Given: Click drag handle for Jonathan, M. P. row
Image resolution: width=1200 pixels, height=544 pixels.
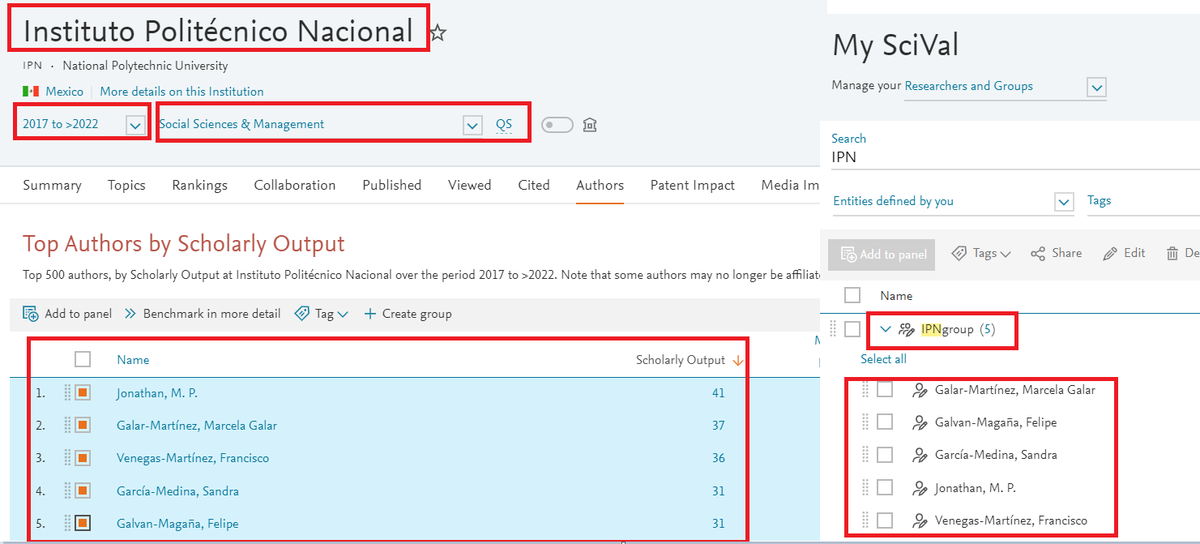Looking at the screenshot, I should [x=67, y=393].
